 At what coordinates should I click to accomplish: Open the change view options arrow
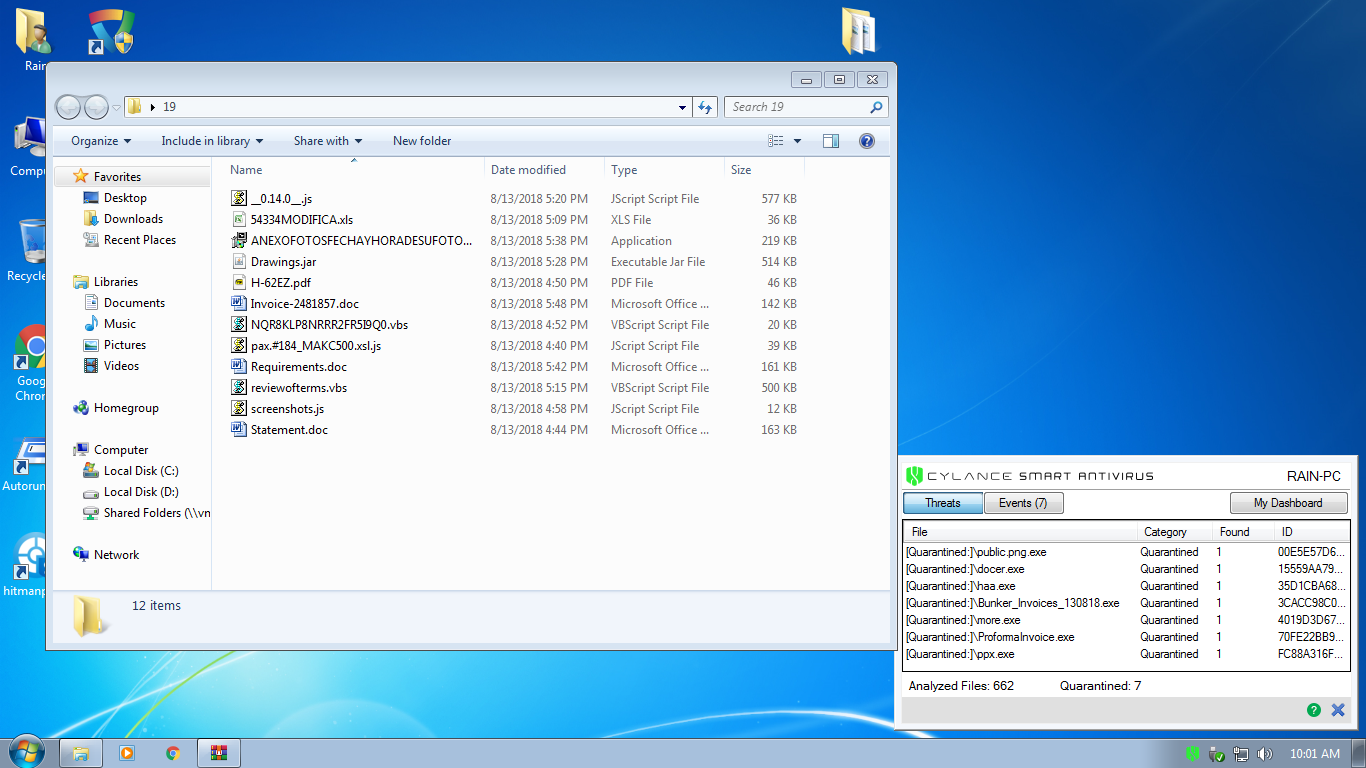pyautogui.click(x=797, y=141)
